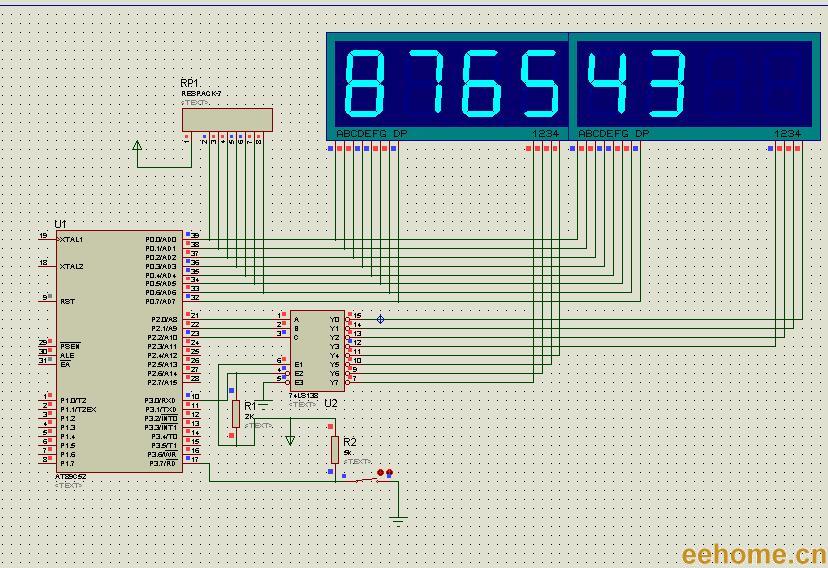Toggle the switch below R2
The image size is (828, 568).
(368, 479)
